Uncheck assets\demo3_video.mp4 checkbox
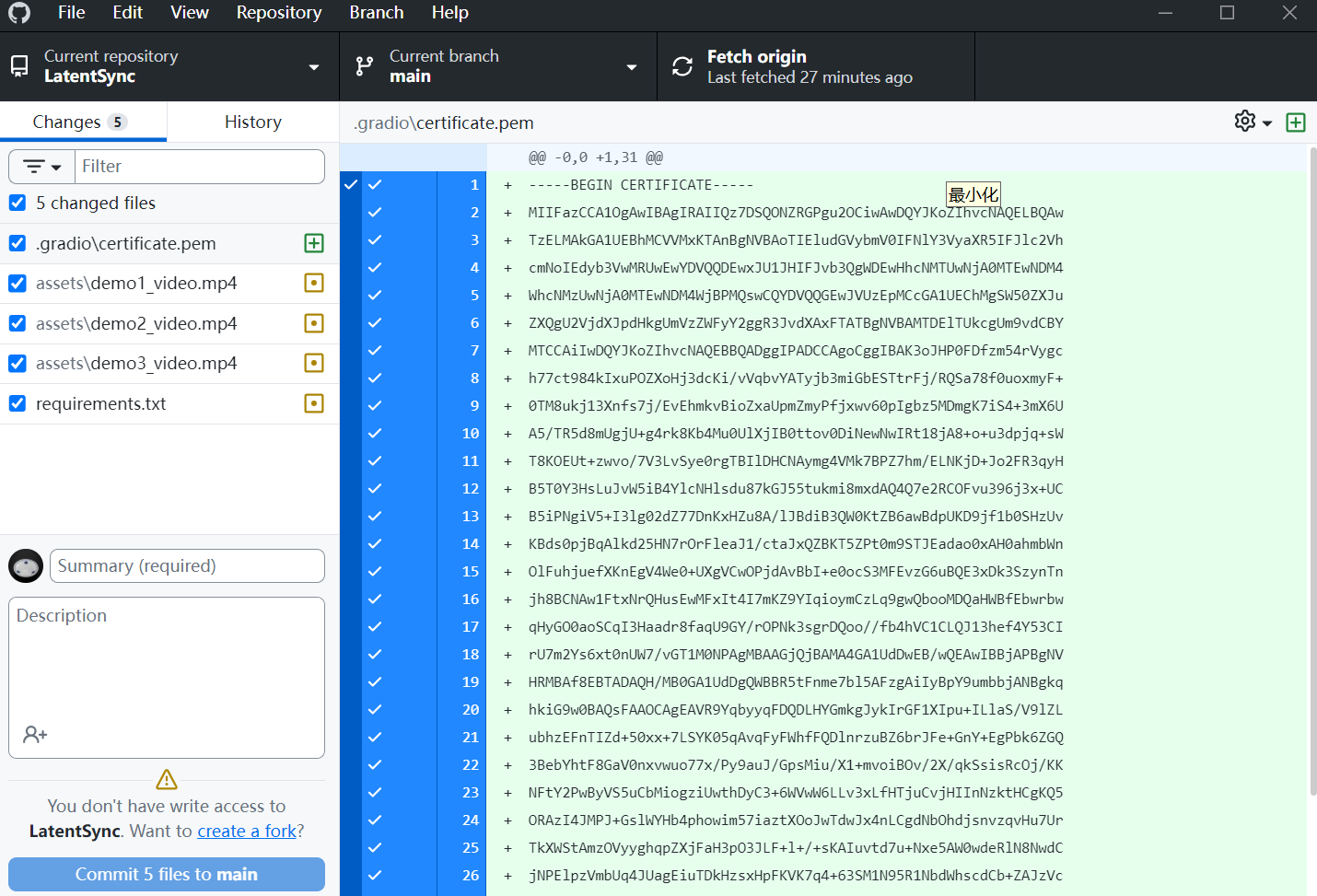 point(17,363)
